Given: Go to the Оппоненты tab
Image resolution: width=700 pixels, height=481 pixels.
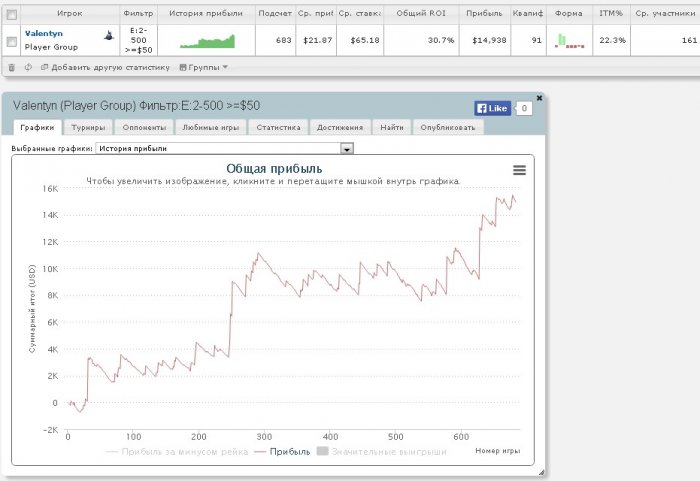Looking at the screenshot, I should (144, 128).
